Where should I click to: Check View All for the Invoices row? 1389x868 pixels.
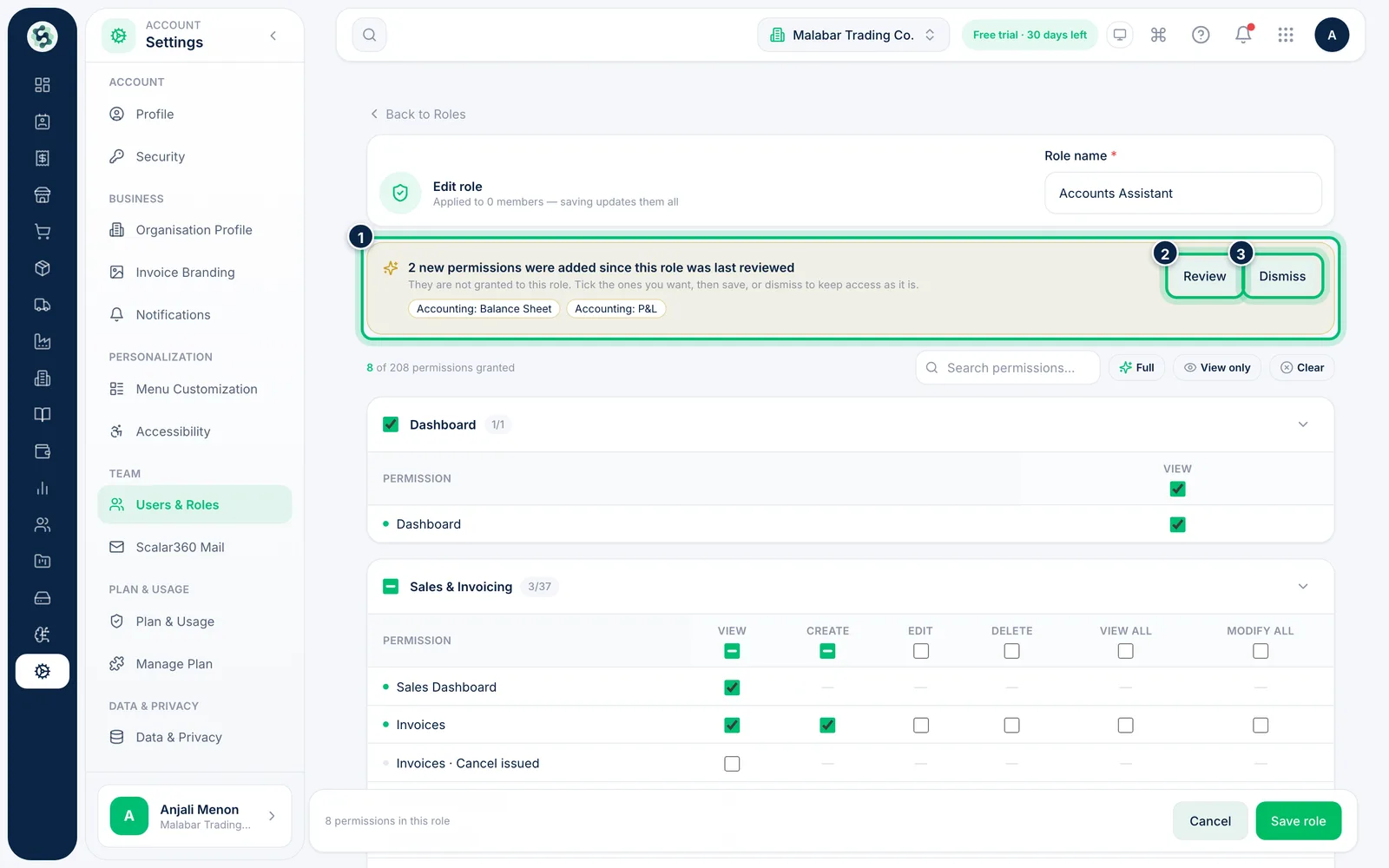1125,725
